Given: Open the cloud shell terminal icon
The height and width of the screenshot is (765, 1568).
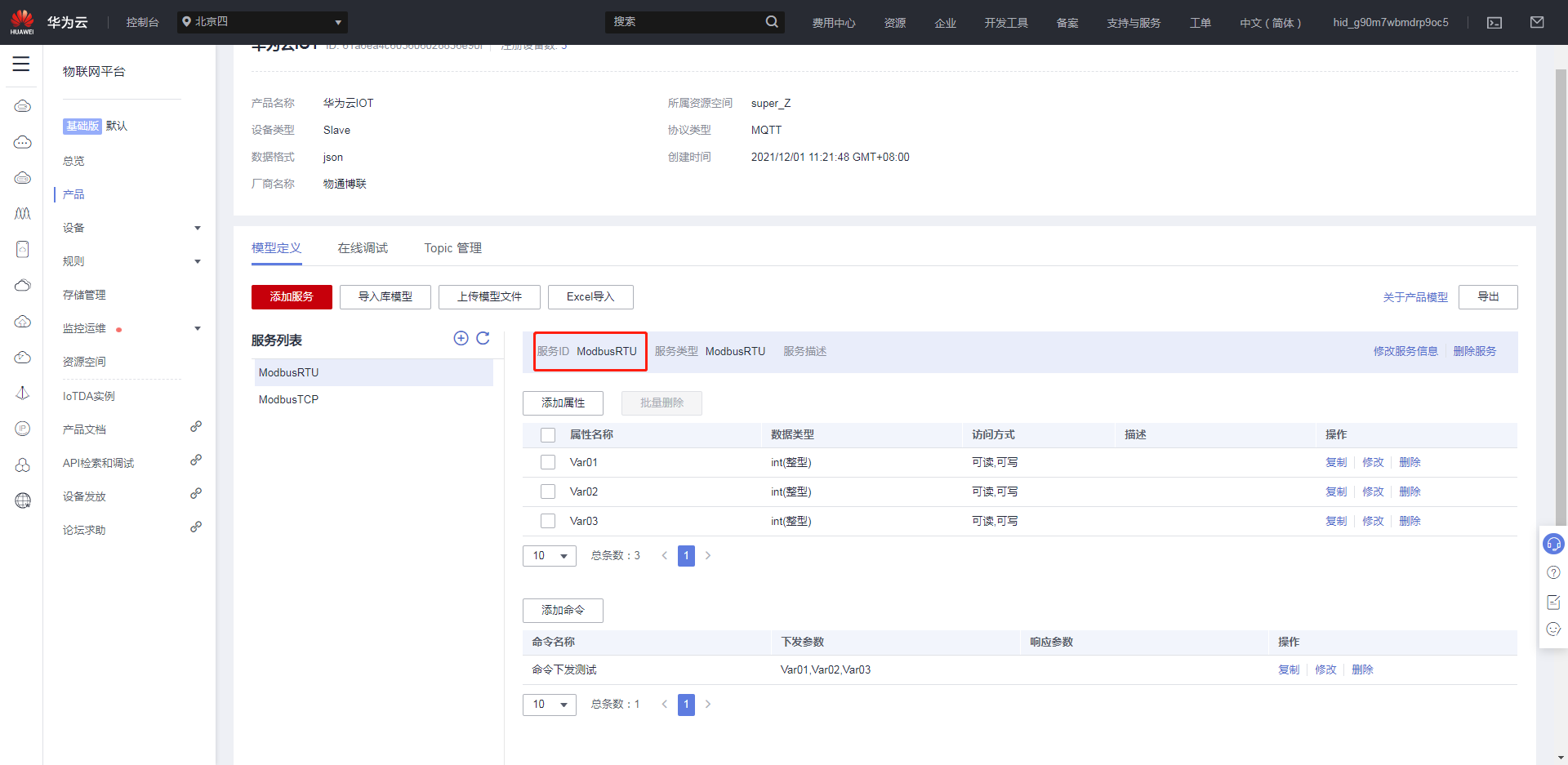Looking at the screenshot, I should [1494, 23].
